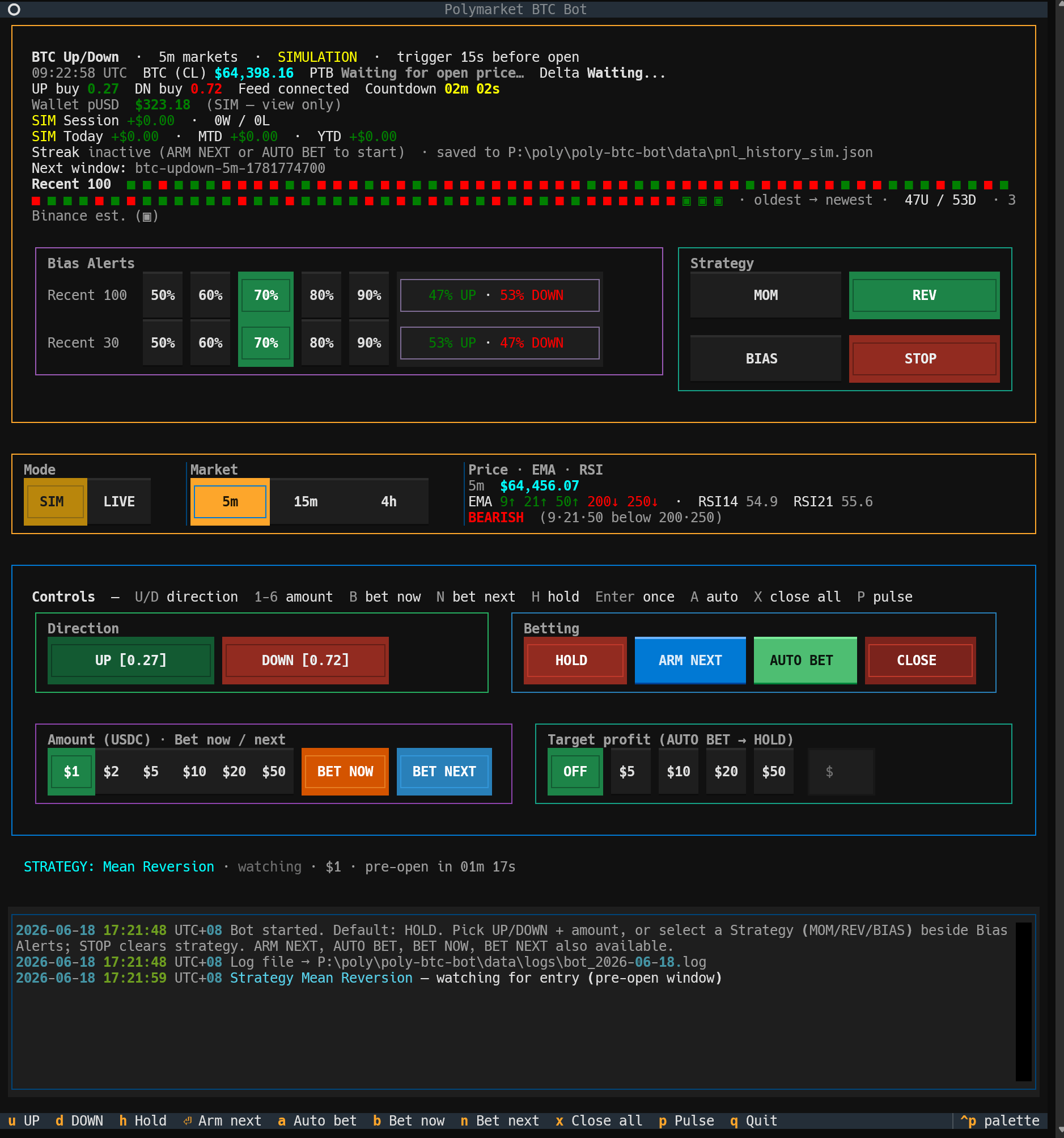The image size is (1064, 1138).
Task: Set Recent 30 bias alert to 70%
Action: [x=265, y=342]
